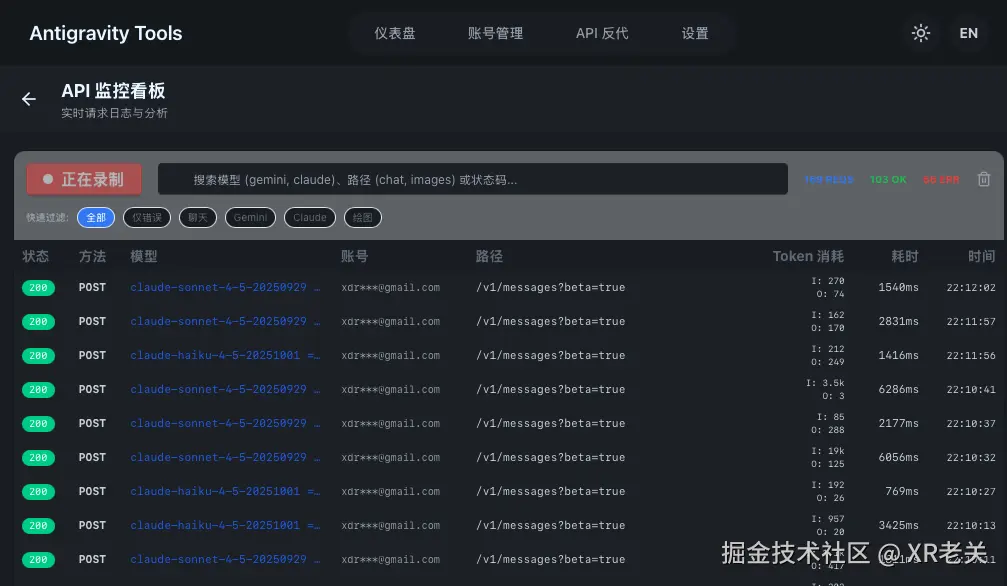
Task: Select the 全部 quick filter
Action: (96, 217)
